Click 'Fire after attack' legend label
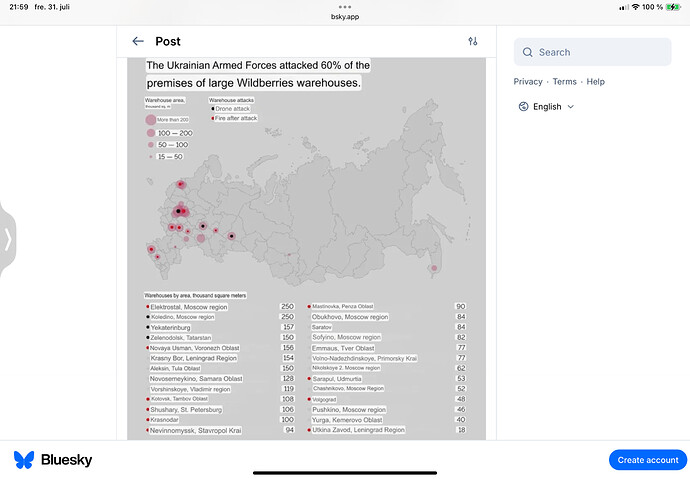This screenshot has width=690, height=479. (236, 118)
